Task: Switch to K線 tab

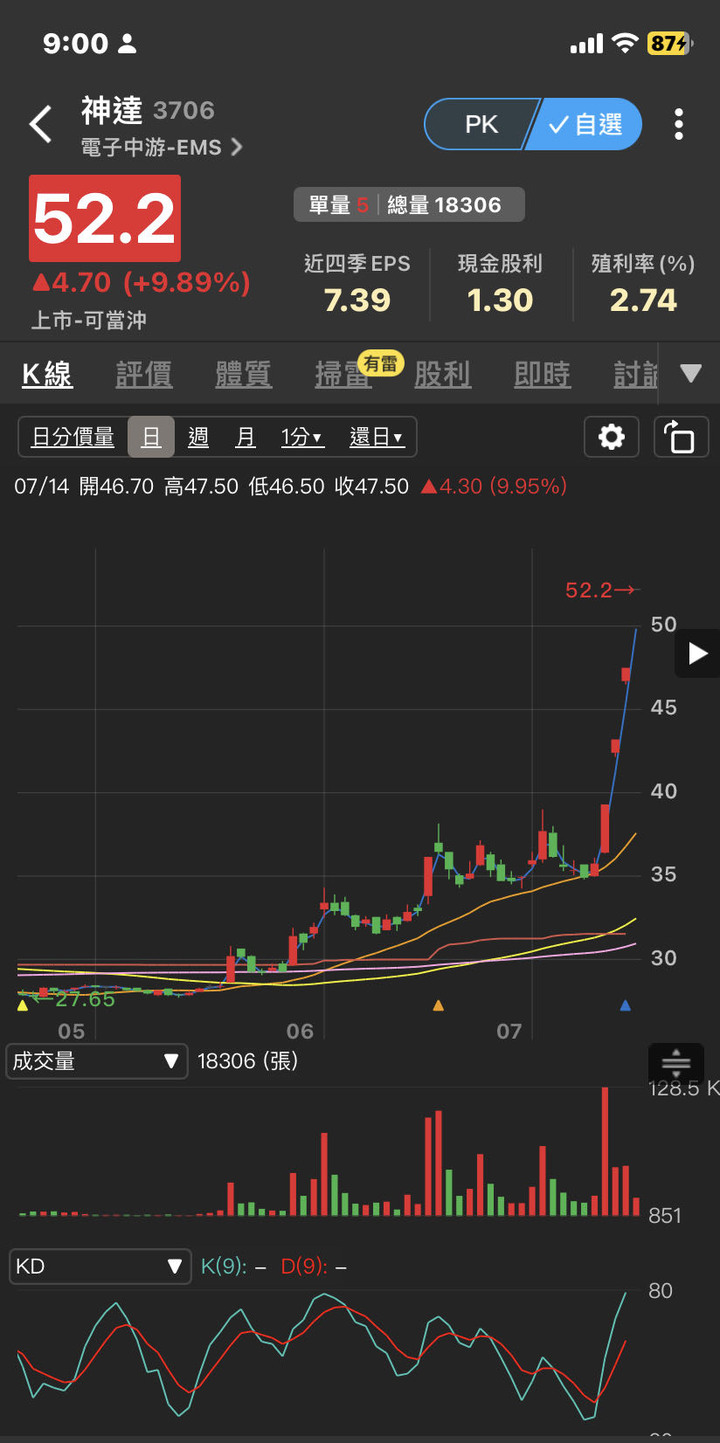Action: (x=47, y=375)
